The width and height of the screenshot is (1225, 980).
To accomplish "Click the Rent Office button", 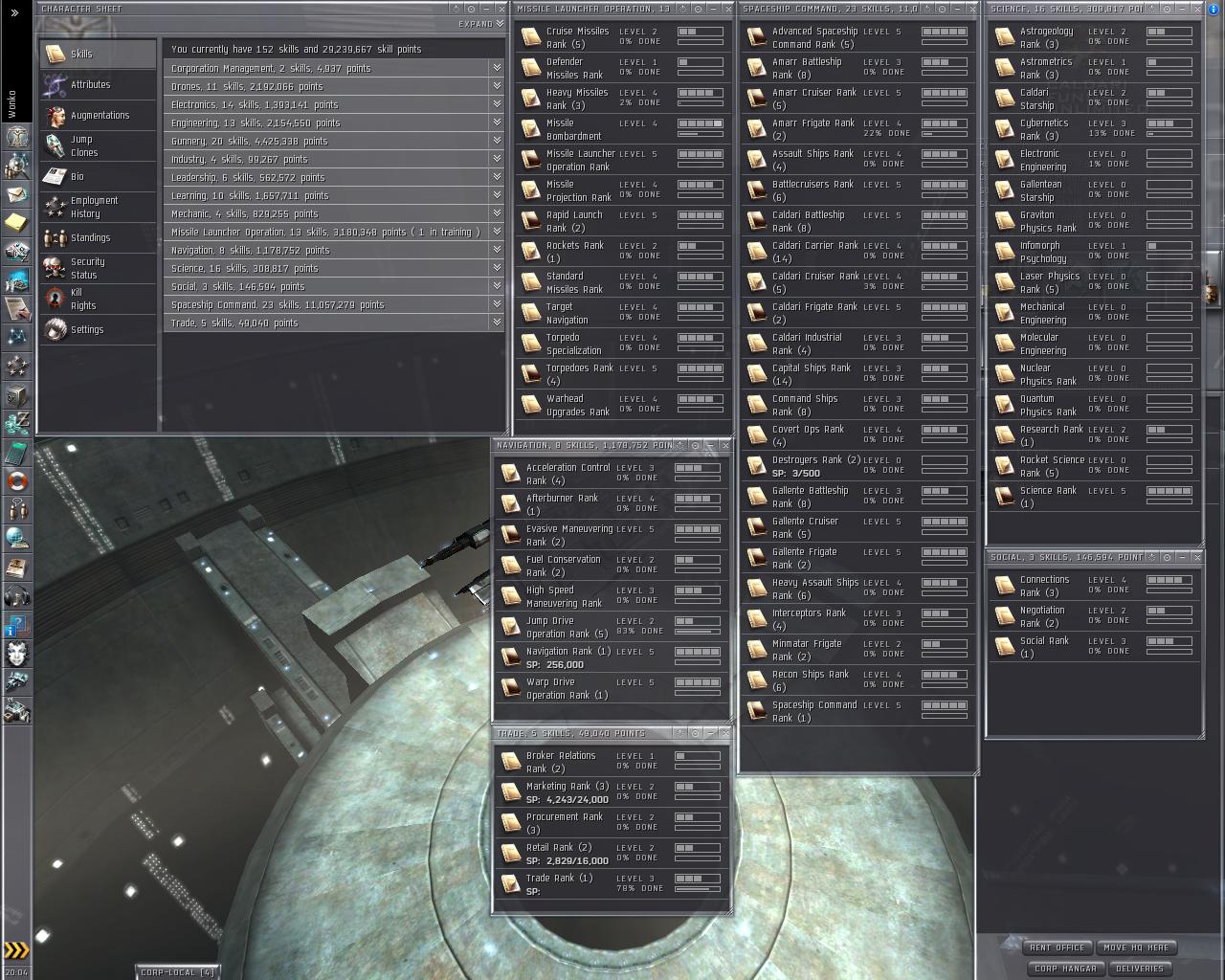I will 1057,947.
